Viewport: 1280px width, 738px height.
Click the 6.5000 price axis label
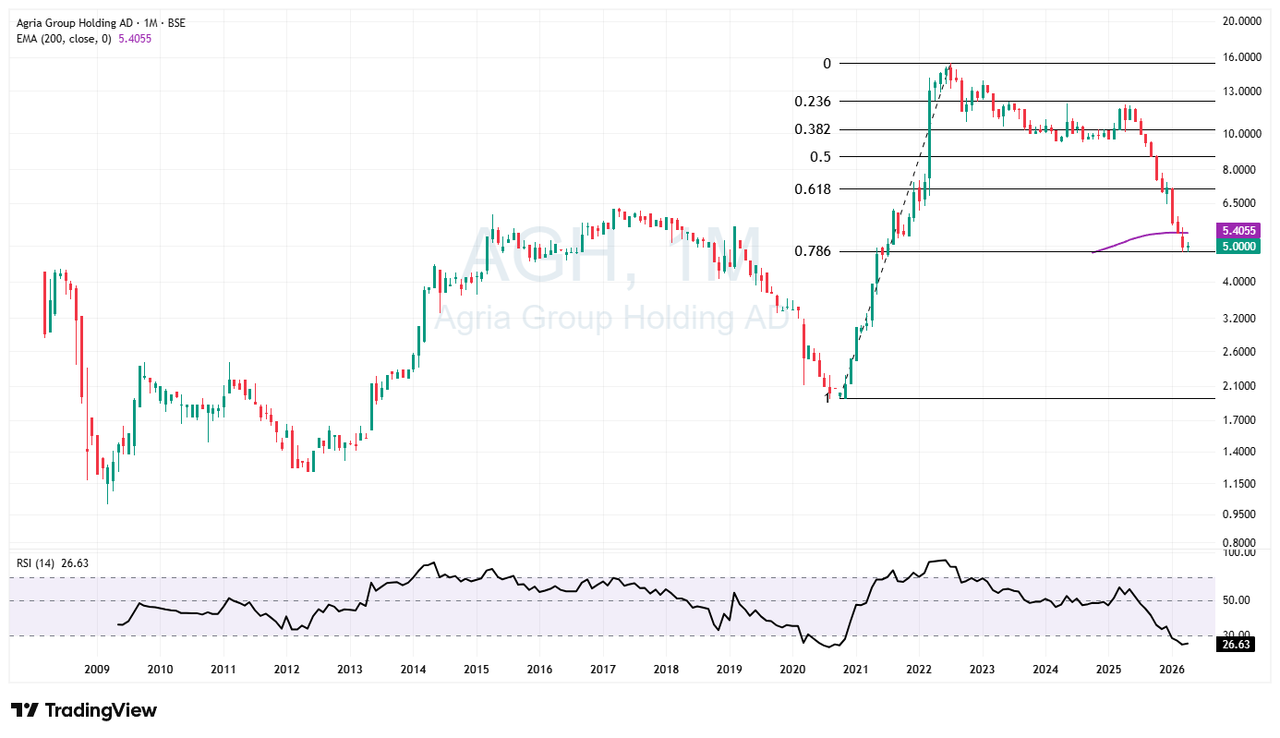[x=1241, y=202]
